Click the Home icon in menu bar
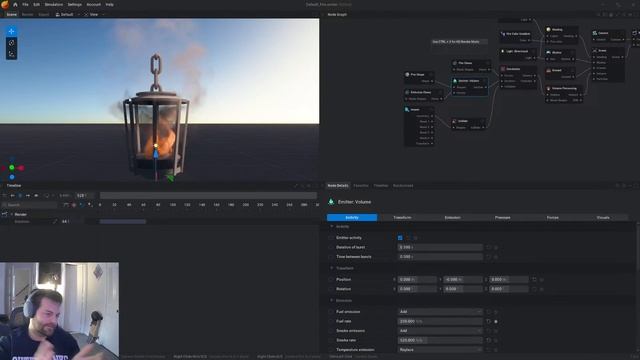Image resolution: width=640 pixels, height=360 pixels. [x=16, y=4]
